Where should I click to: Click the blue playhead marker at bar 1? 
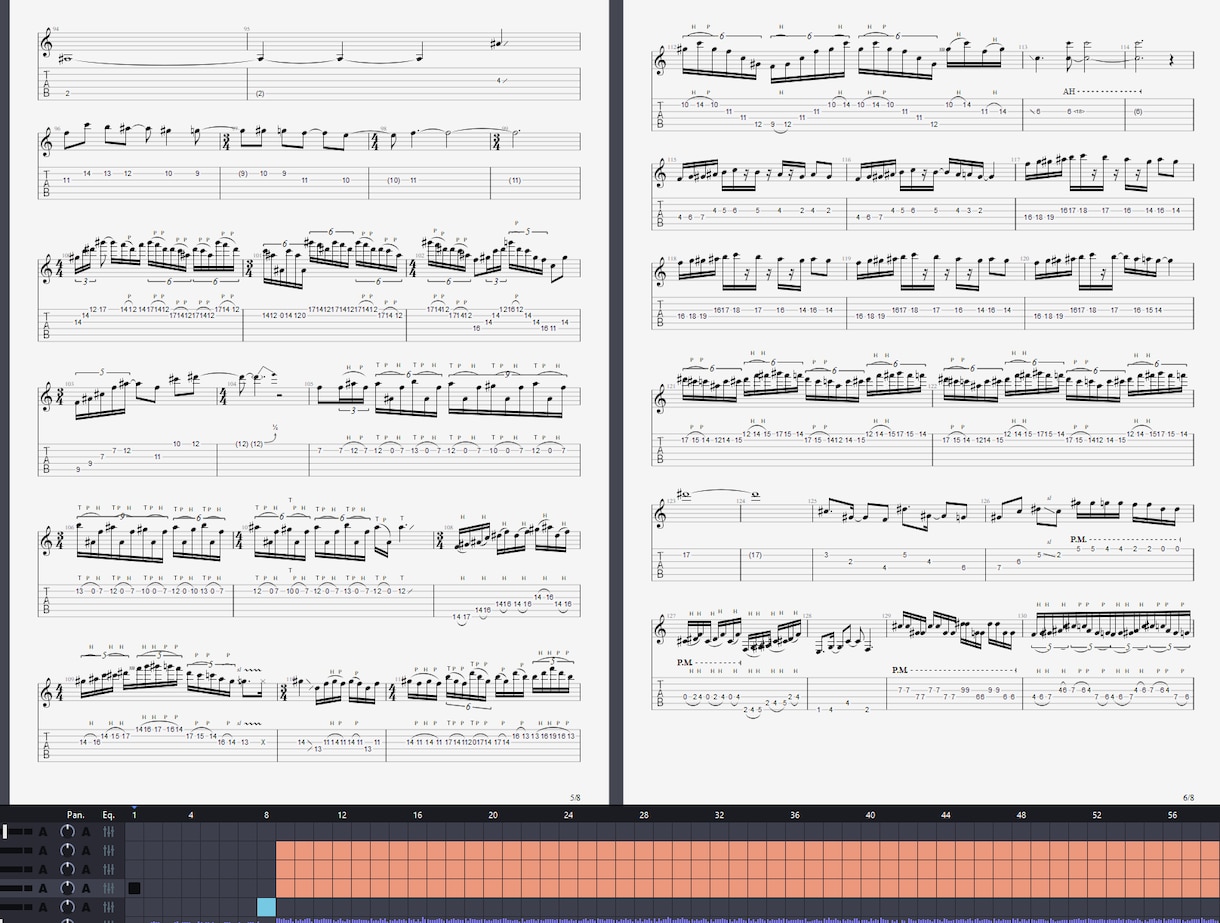134,808
